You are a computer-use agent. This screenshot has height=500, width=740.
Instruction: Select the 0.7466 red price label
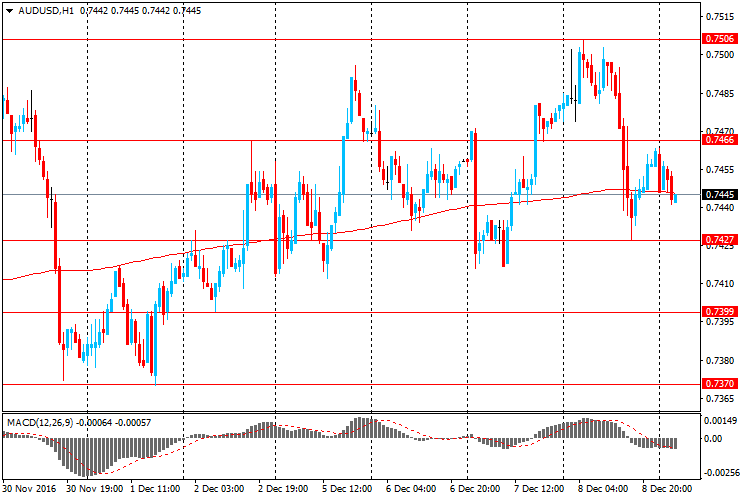[x=721, y=141]
